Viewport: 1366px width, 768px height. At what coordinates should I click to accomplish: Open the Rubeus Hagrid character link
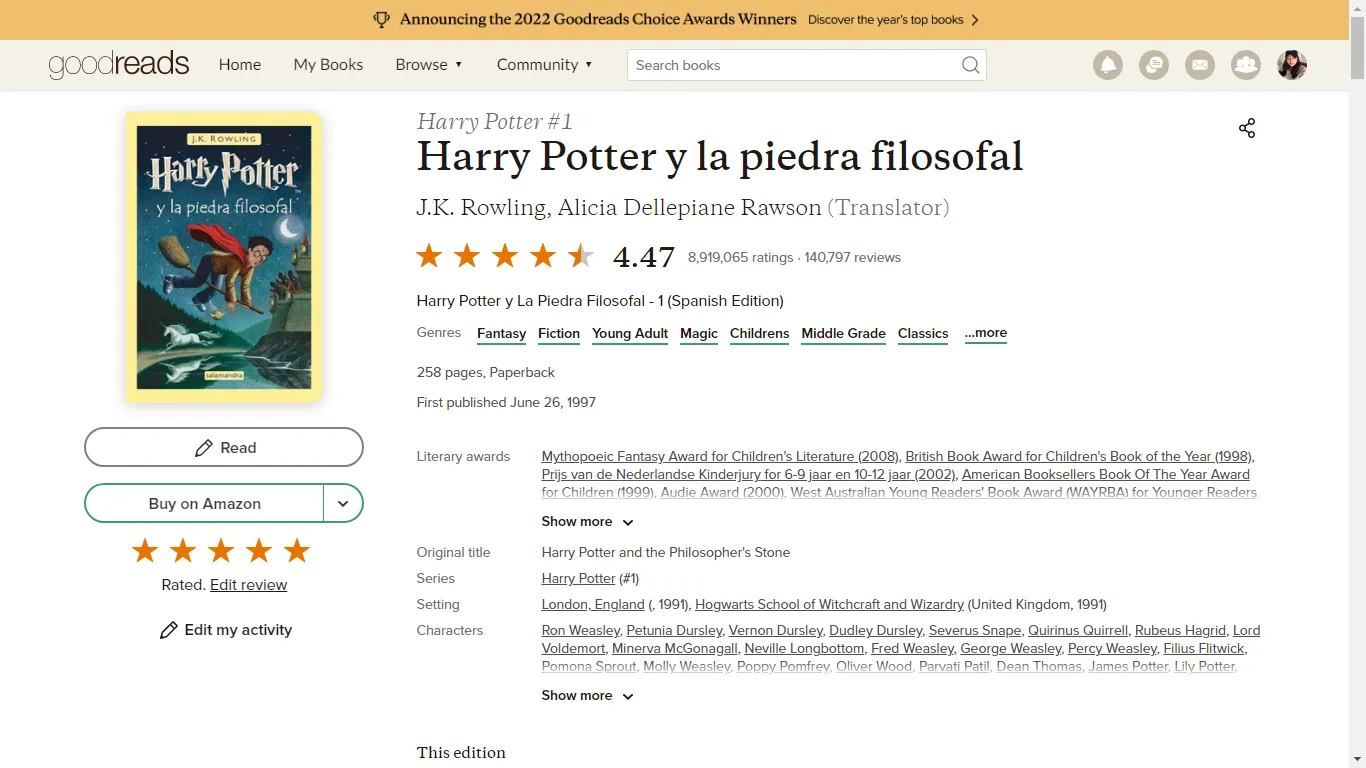[x=1180, y=630]
